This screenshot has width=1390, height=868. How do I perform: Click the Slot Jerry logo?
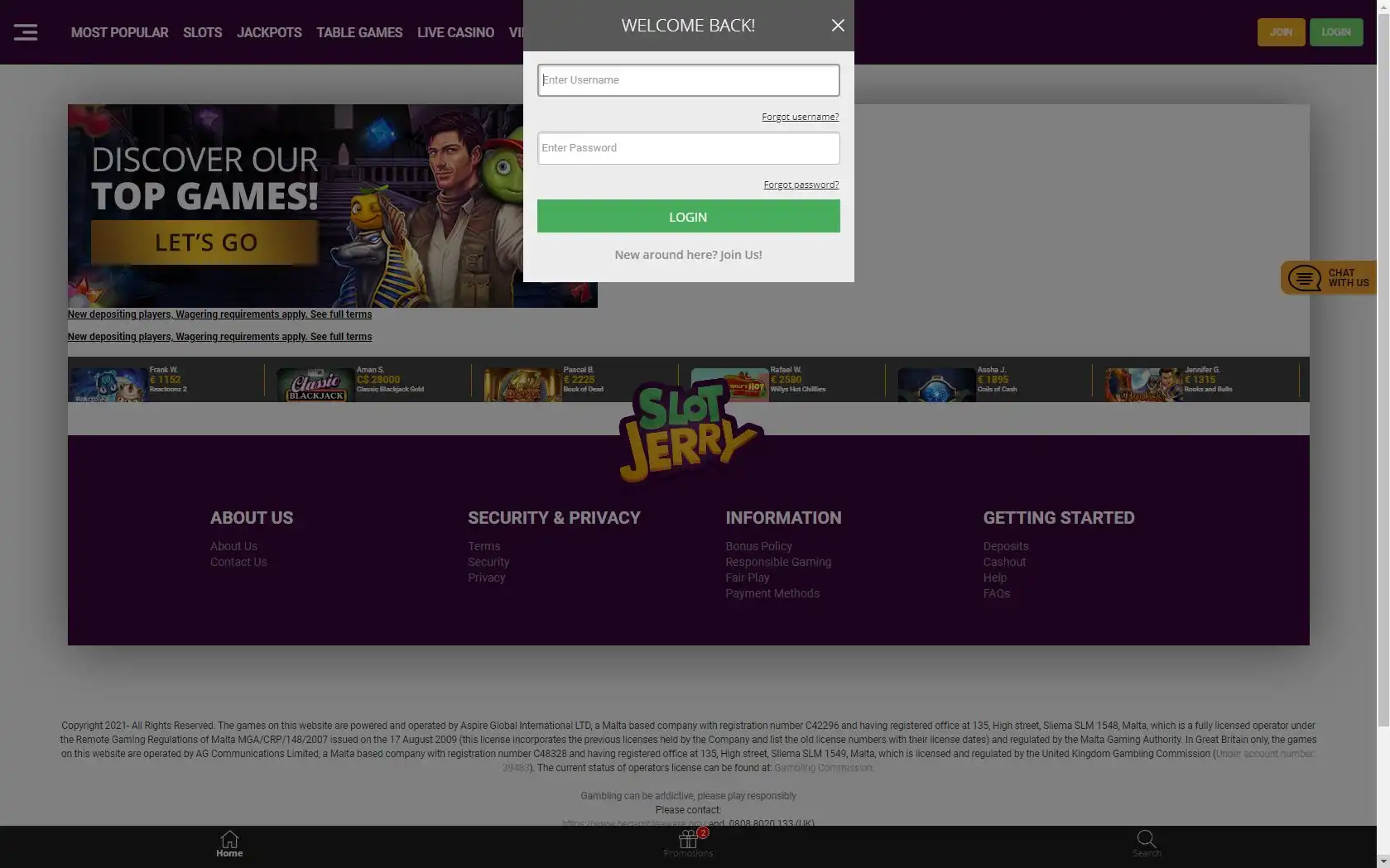[x=689, y=432]
